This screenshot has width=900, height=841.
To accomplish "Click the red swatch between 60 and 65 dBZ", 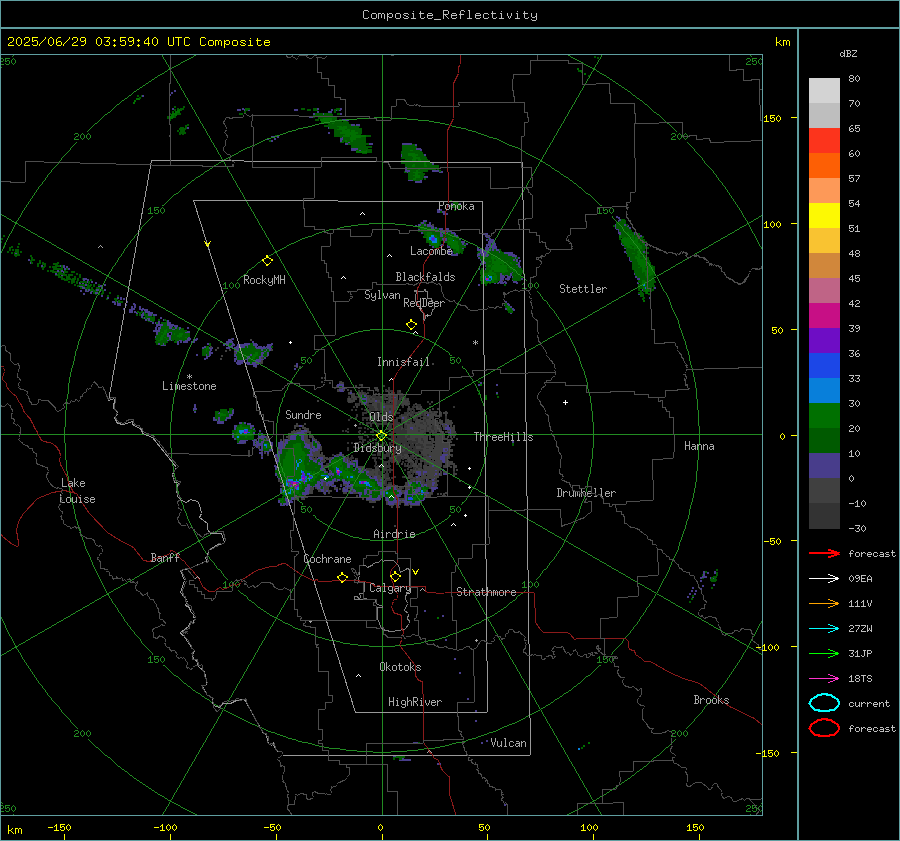I will coord(824,141).
